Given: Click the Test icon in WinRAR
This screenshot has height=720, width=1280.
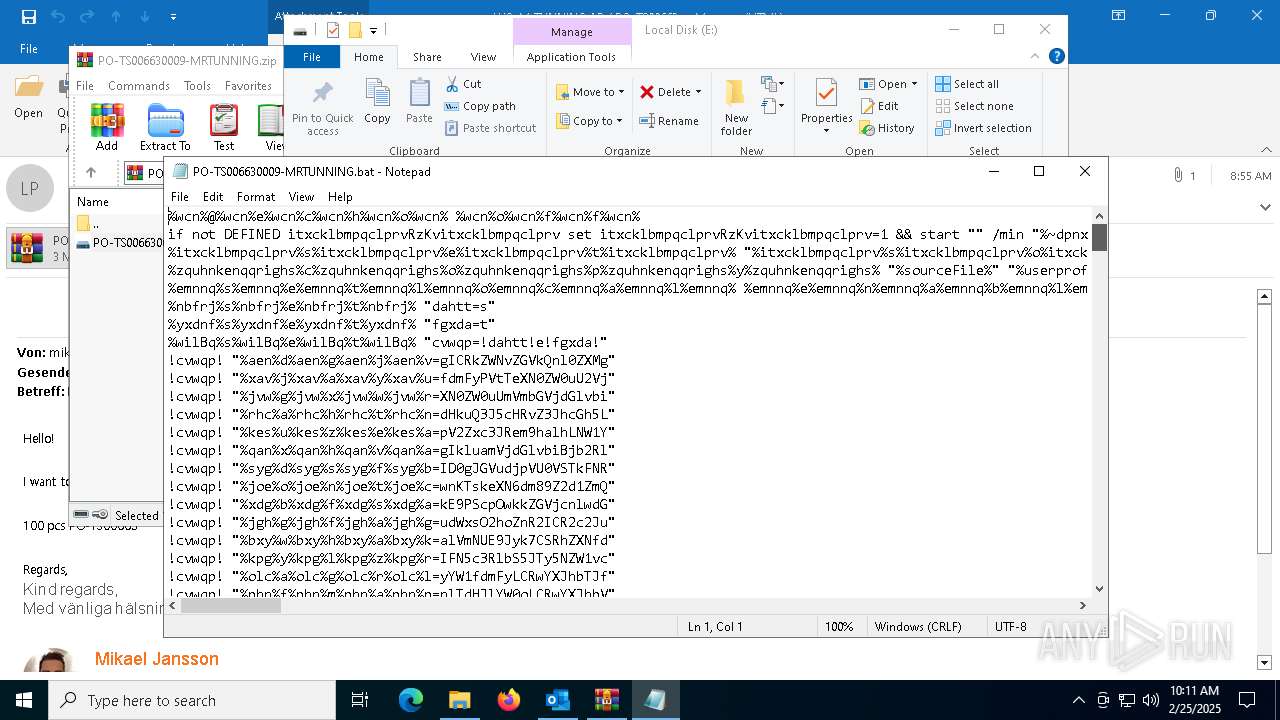Looking at the screenshot, I should 224,127.
